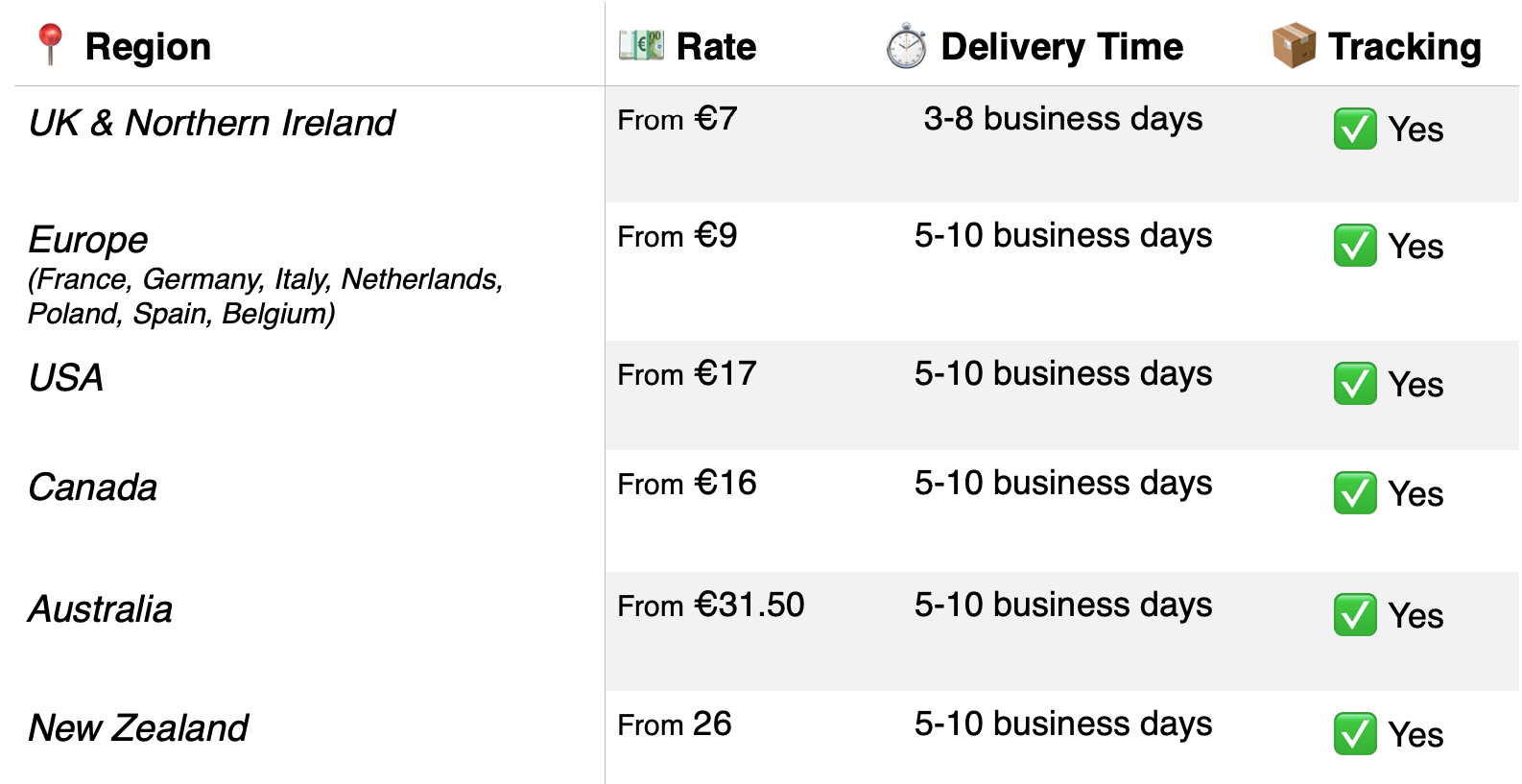
Task: Click the green checkmark in the Australia row
Action: 1355,615
